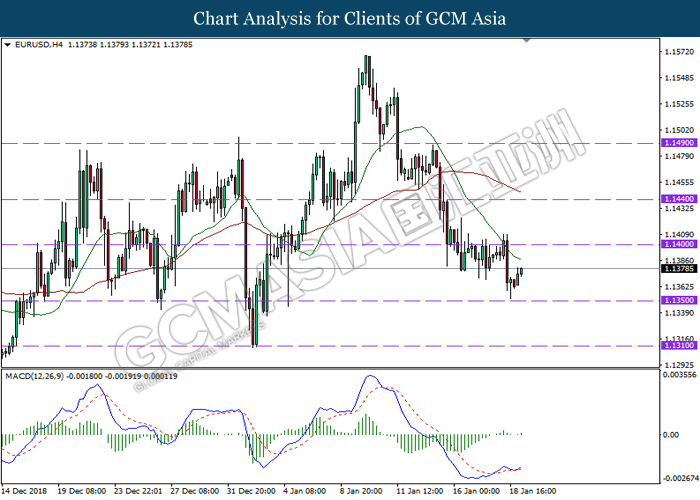Click the 1.14900 purple price level label
700x500 pixels.
(679, 143)
